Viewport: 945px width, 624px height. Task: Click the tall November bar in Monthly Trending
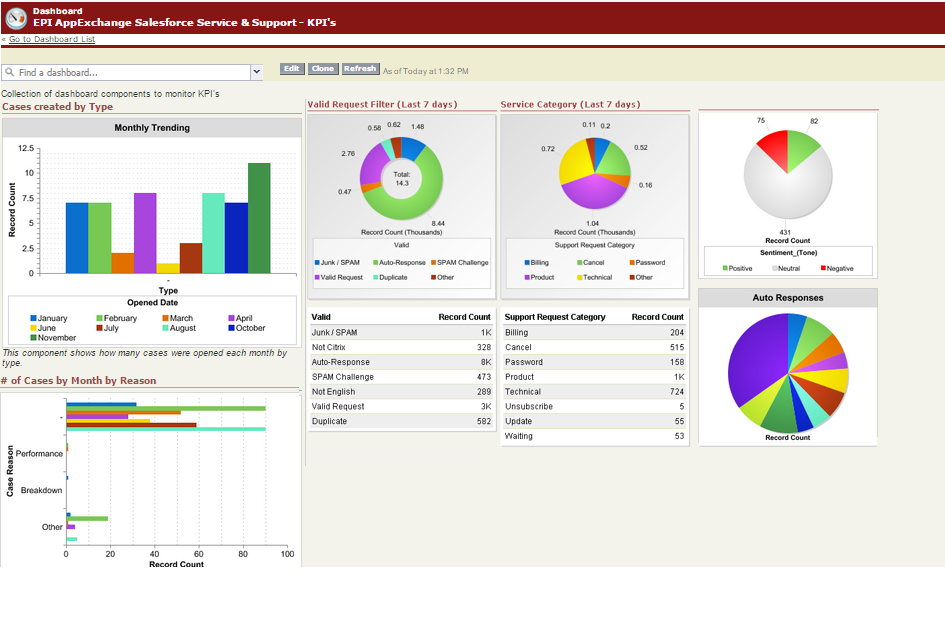click(x=259, y=218)
